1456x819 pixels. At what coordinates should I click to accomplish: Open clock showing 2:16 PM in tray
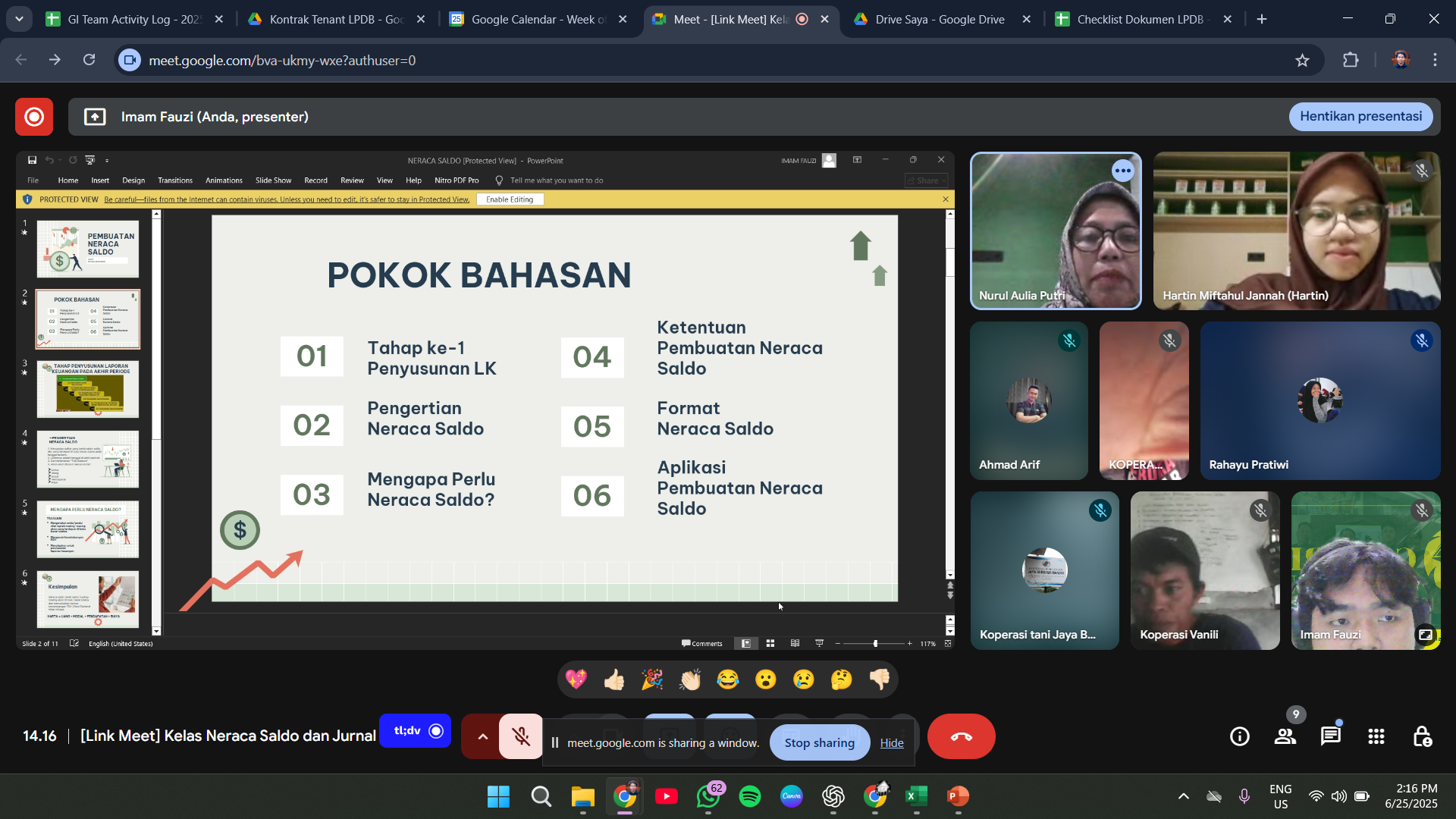click(x=1410, y=796)
